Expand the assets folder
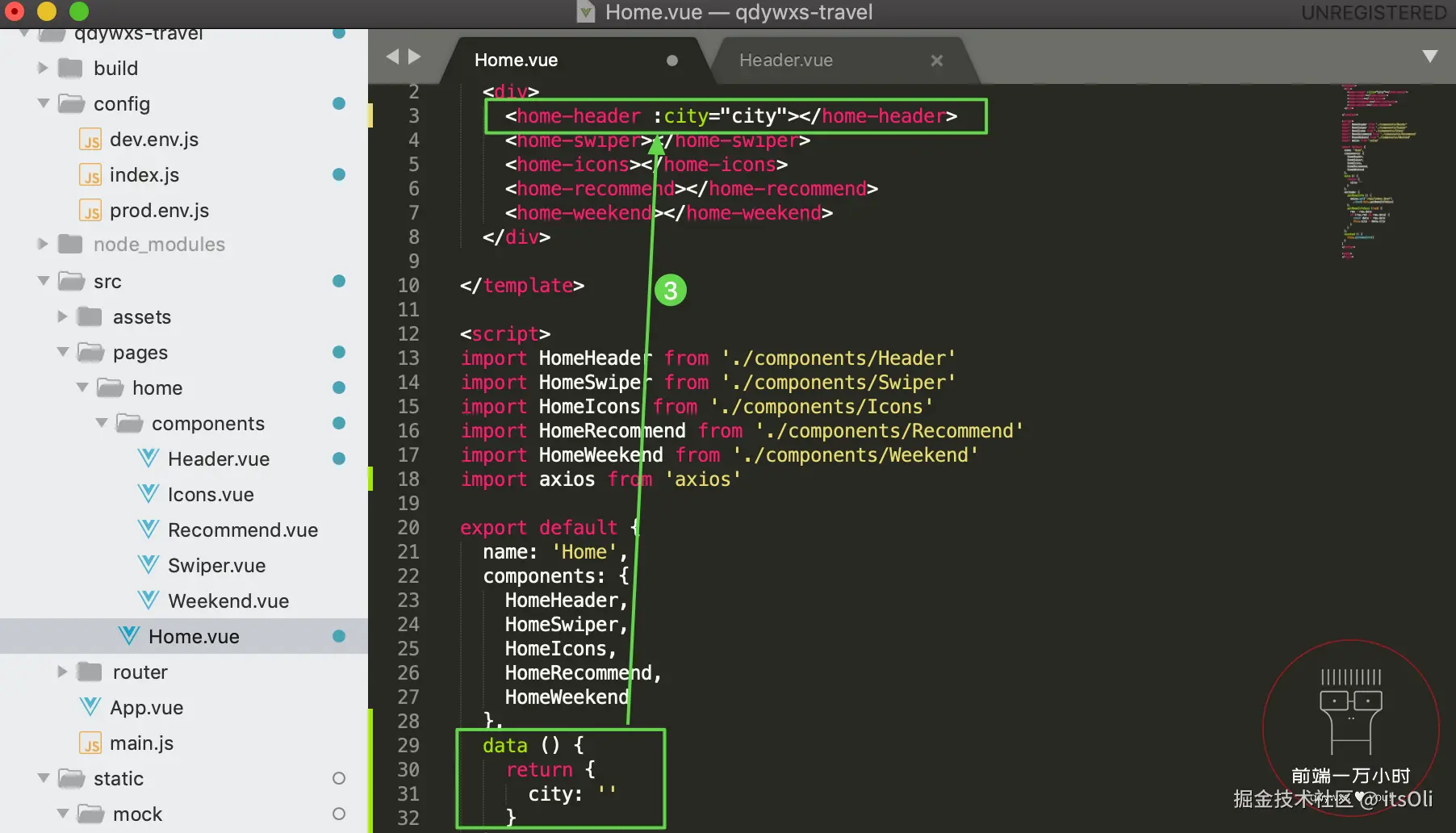 pos(63,316)
